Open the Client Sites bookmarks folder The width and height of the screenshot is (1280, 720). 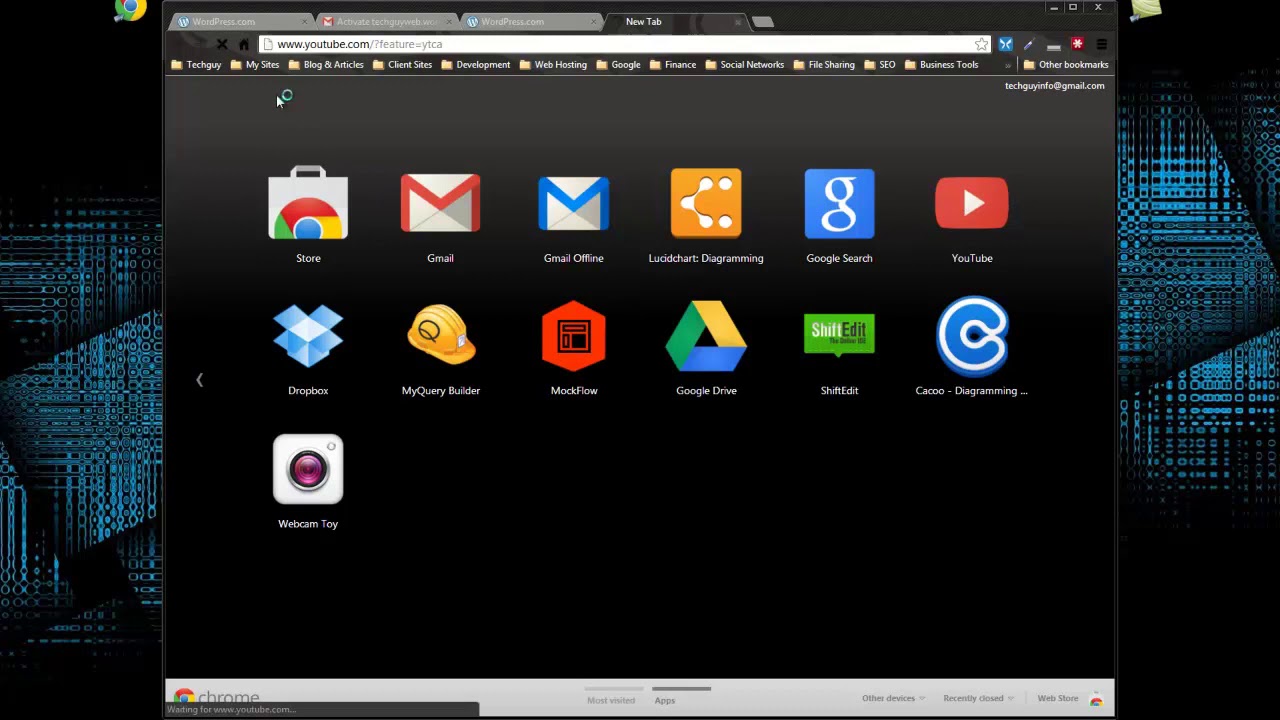pyautogui.click(x=402, y=65)
